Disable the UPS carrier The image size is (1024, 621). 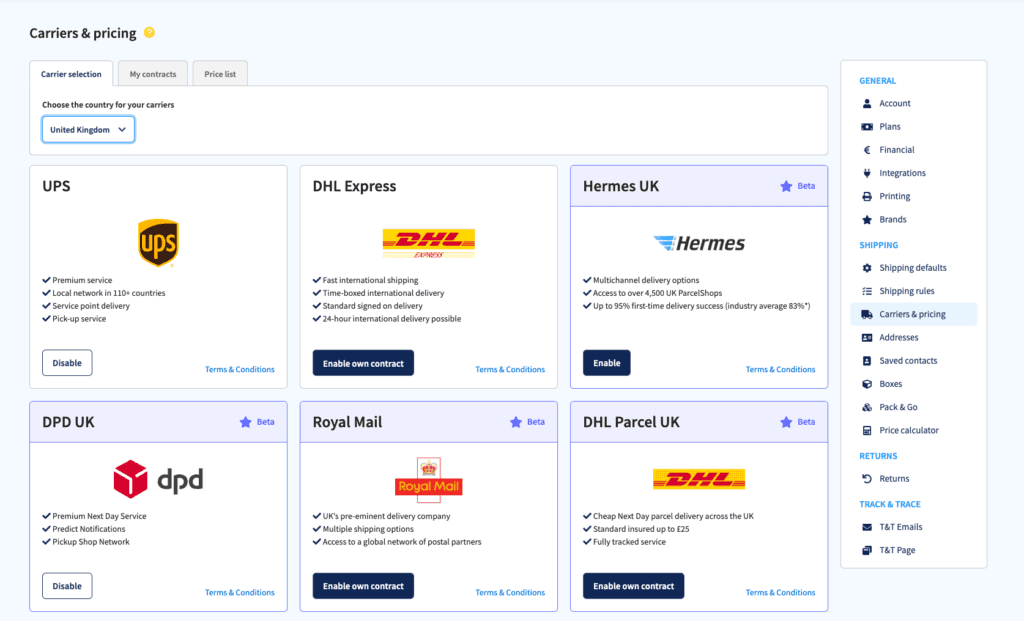[x=67, y=362]
